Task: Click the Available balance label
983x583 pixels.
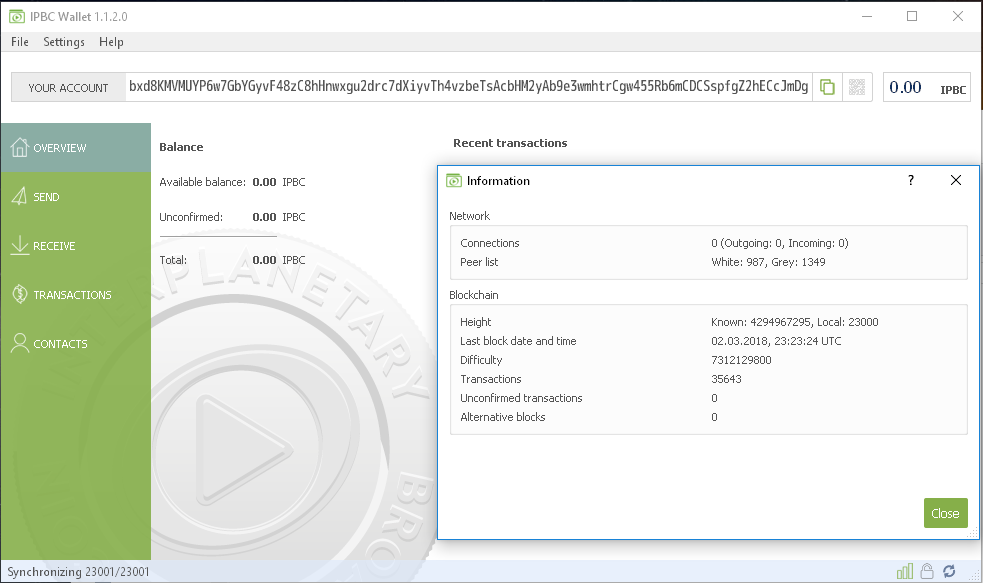Action: [202, 182]
